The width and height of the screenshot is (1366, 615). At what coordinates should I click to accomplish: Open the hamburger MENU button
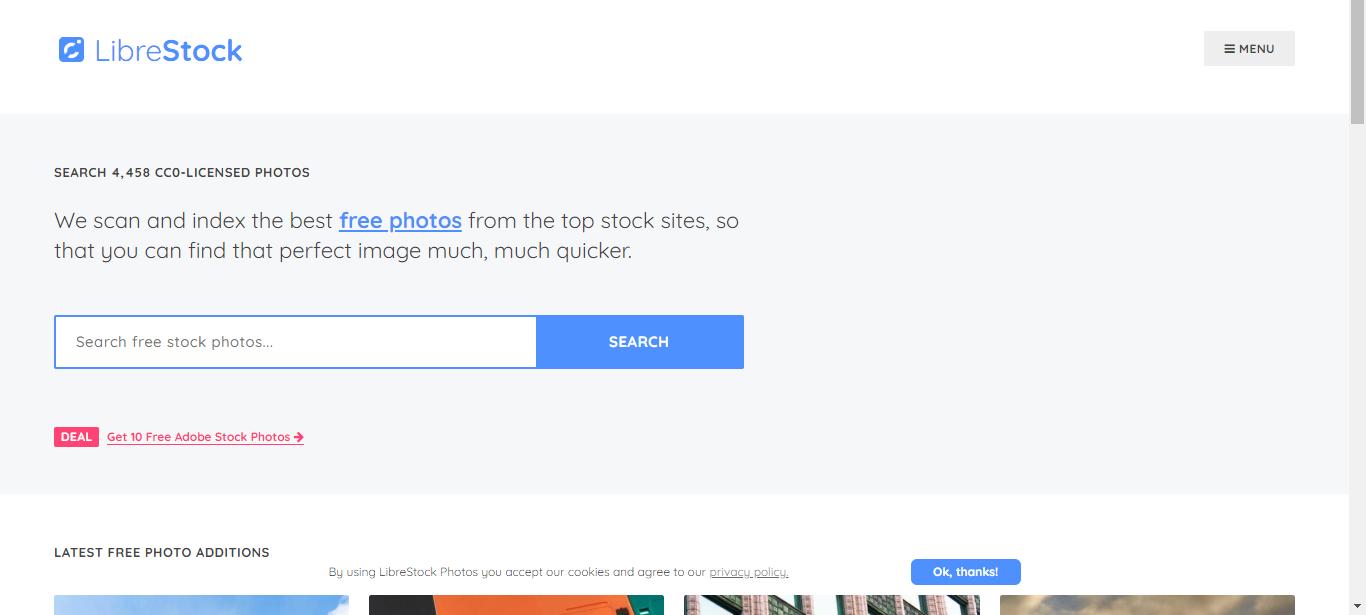[x=1249, y=49]
